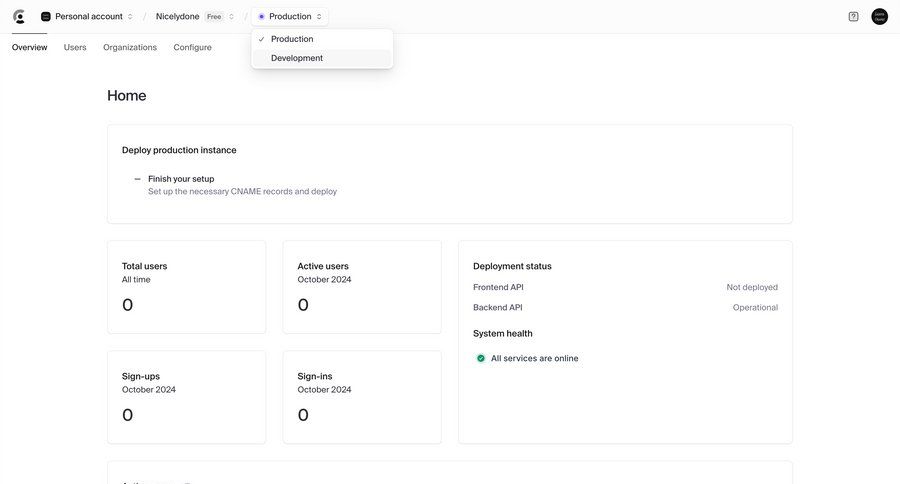Click the Active users card
Screen dimensions: 900x484
(362, 287)
